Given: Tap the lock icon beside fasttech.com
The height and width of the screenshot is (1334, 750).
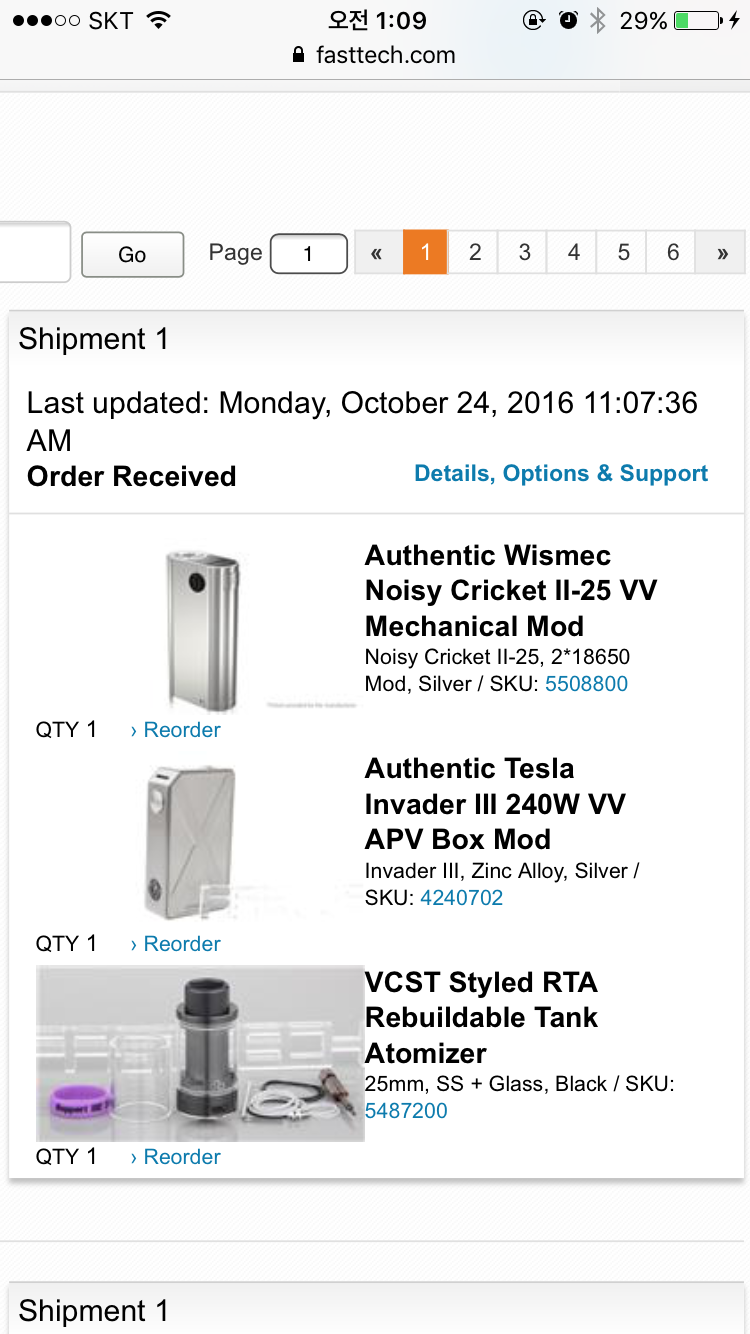Looking at the screenshot, I should pyautogui.click(x=298, y=56).
